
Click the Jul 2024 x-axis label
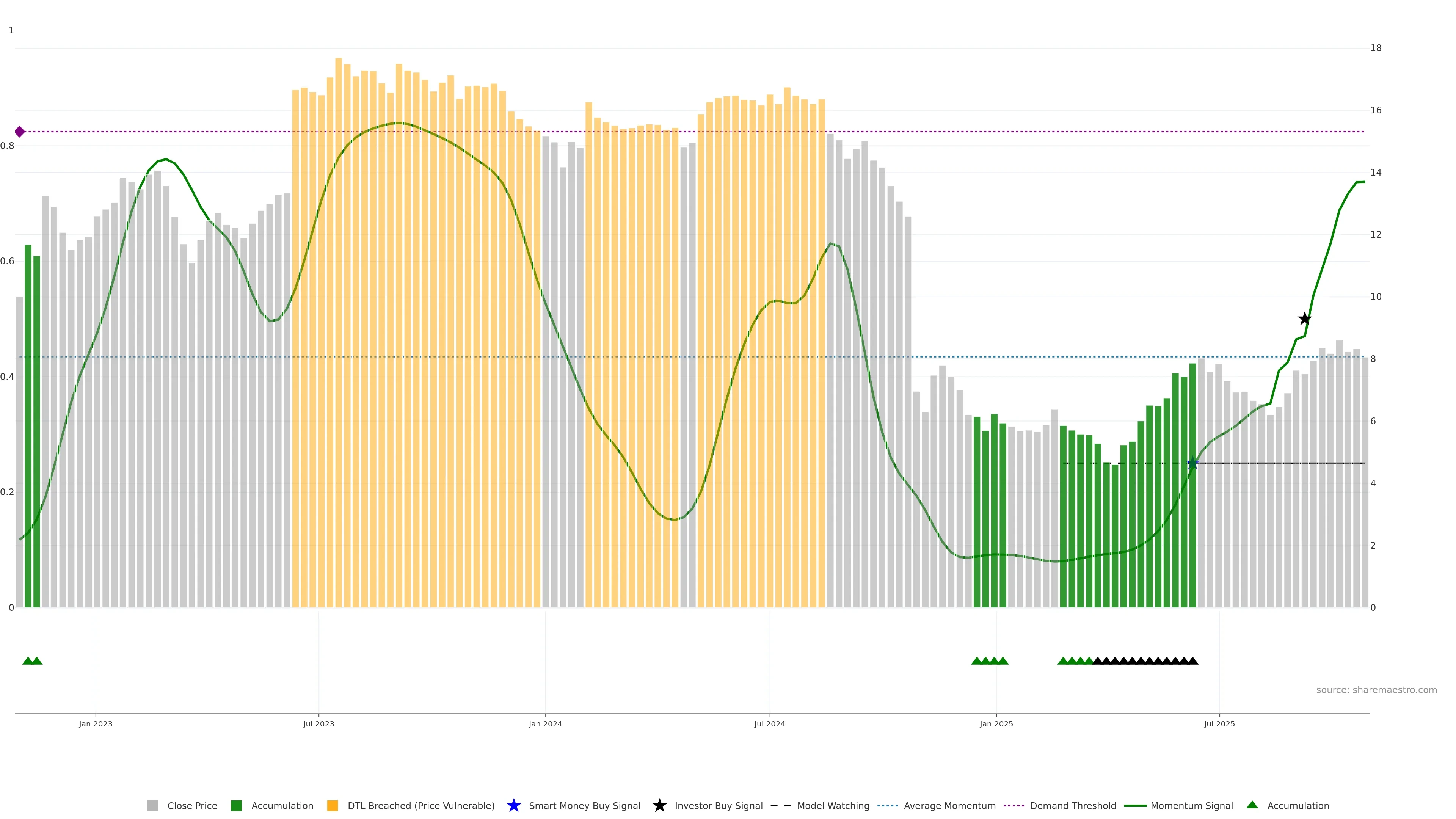[769, 723]
